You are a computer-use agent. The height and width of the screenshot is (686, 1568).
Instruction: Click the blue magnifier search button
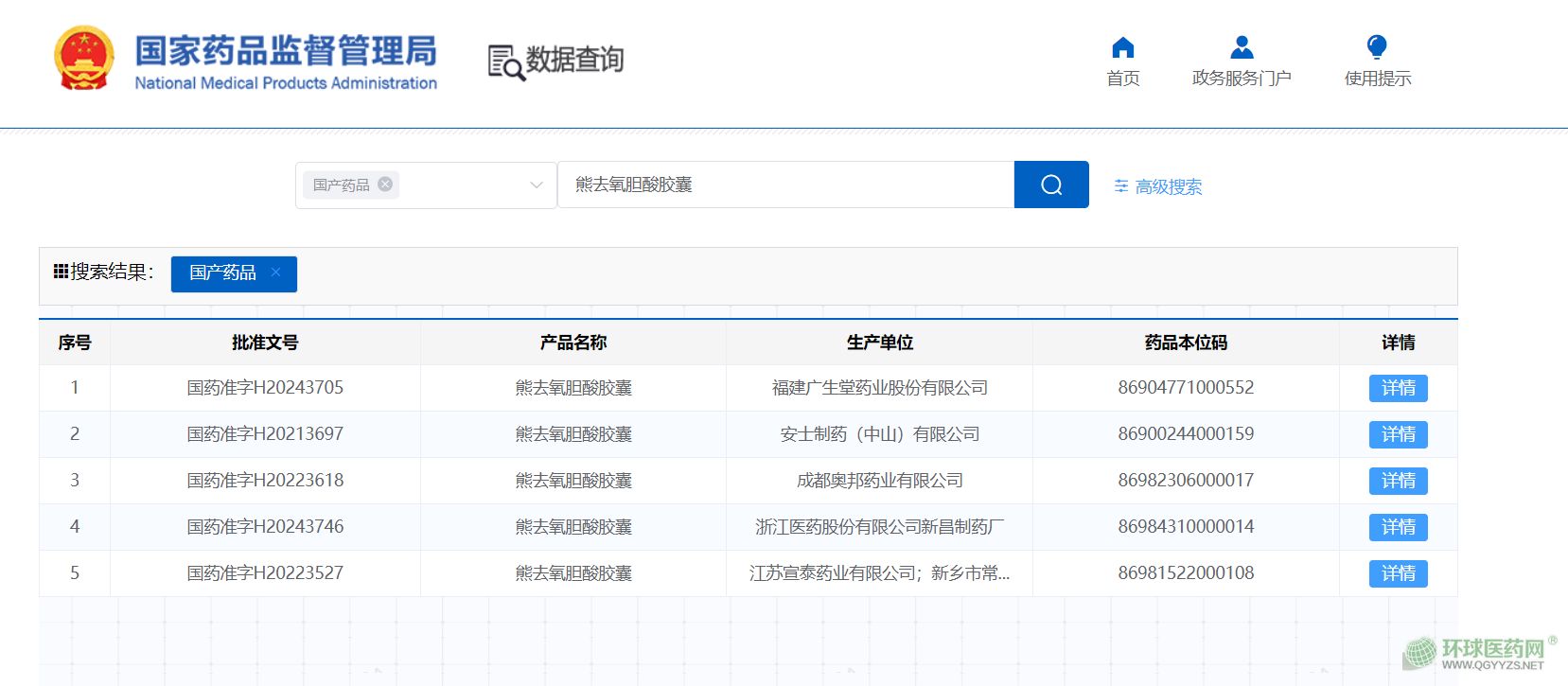(1050, 185)
